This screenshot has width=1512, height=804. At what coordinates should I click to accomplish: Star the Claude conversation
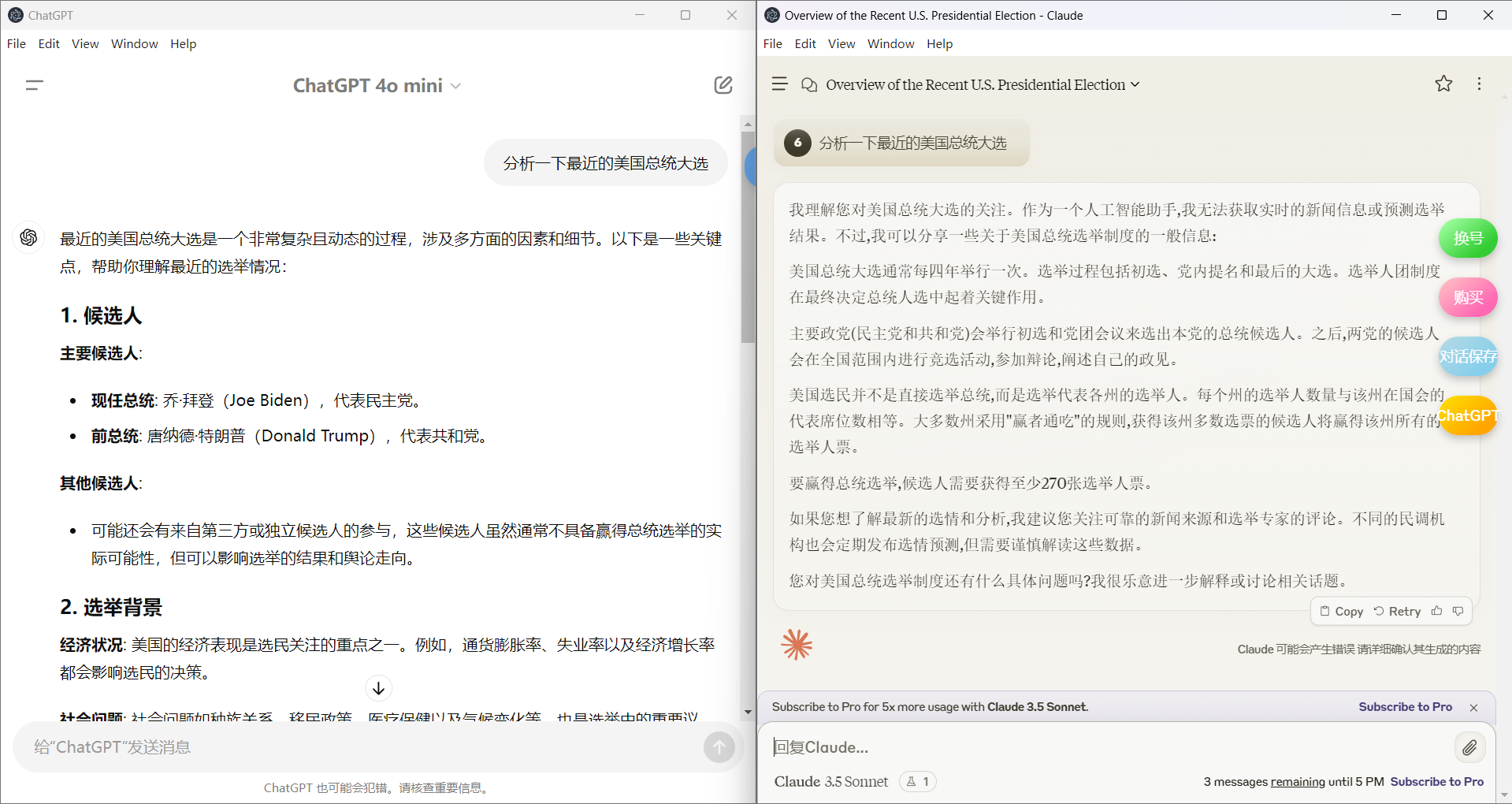click(x=1443, y=84)
